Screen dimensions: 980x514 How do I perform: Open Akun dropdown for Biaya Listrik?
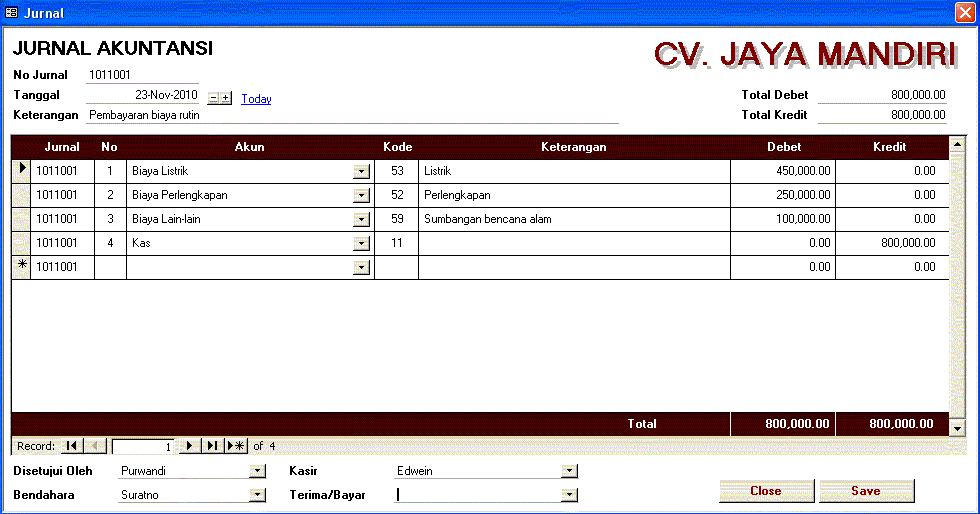(361, 172)
